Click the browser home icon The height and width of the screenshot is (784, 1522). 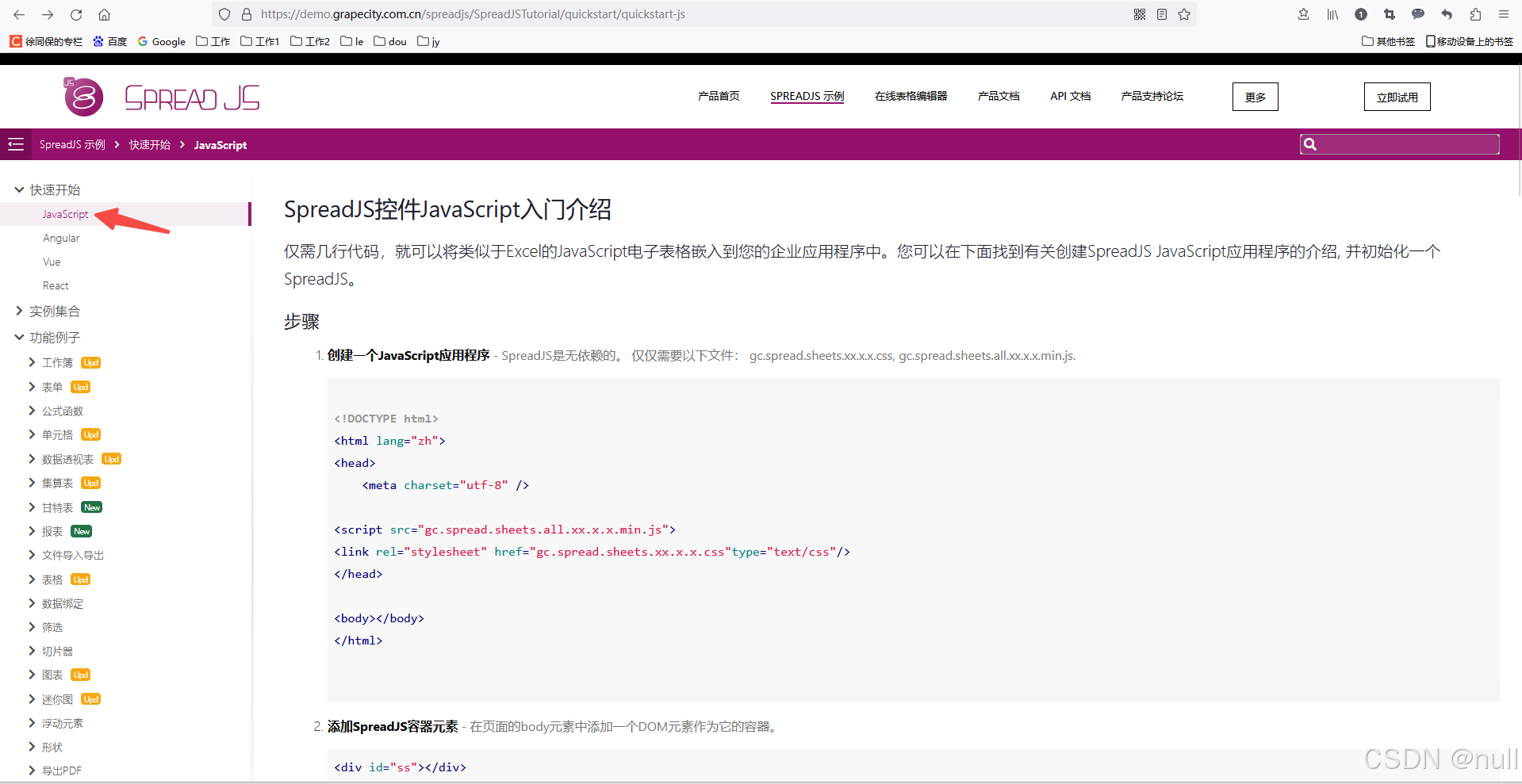104,13
